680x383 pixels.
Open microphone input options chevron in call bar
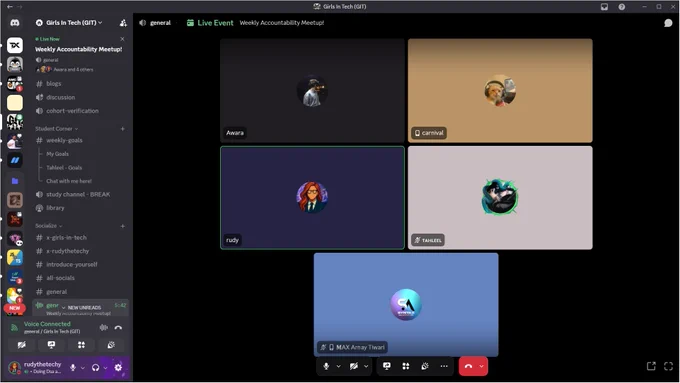click(338, 366)
